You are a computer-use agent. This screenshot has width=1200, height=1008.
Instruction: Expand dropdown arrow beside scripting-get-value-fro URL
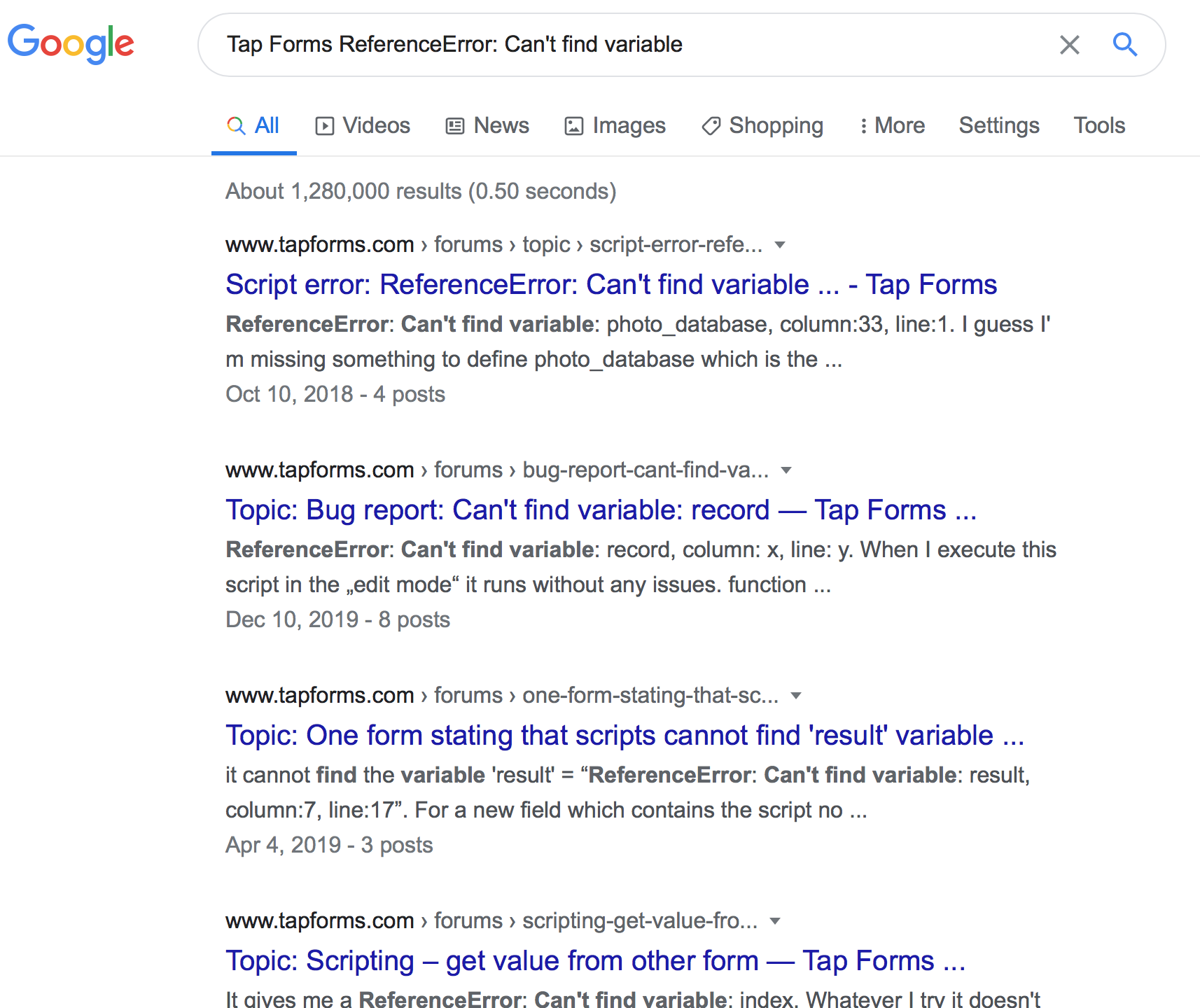click(x=775, y=921)
